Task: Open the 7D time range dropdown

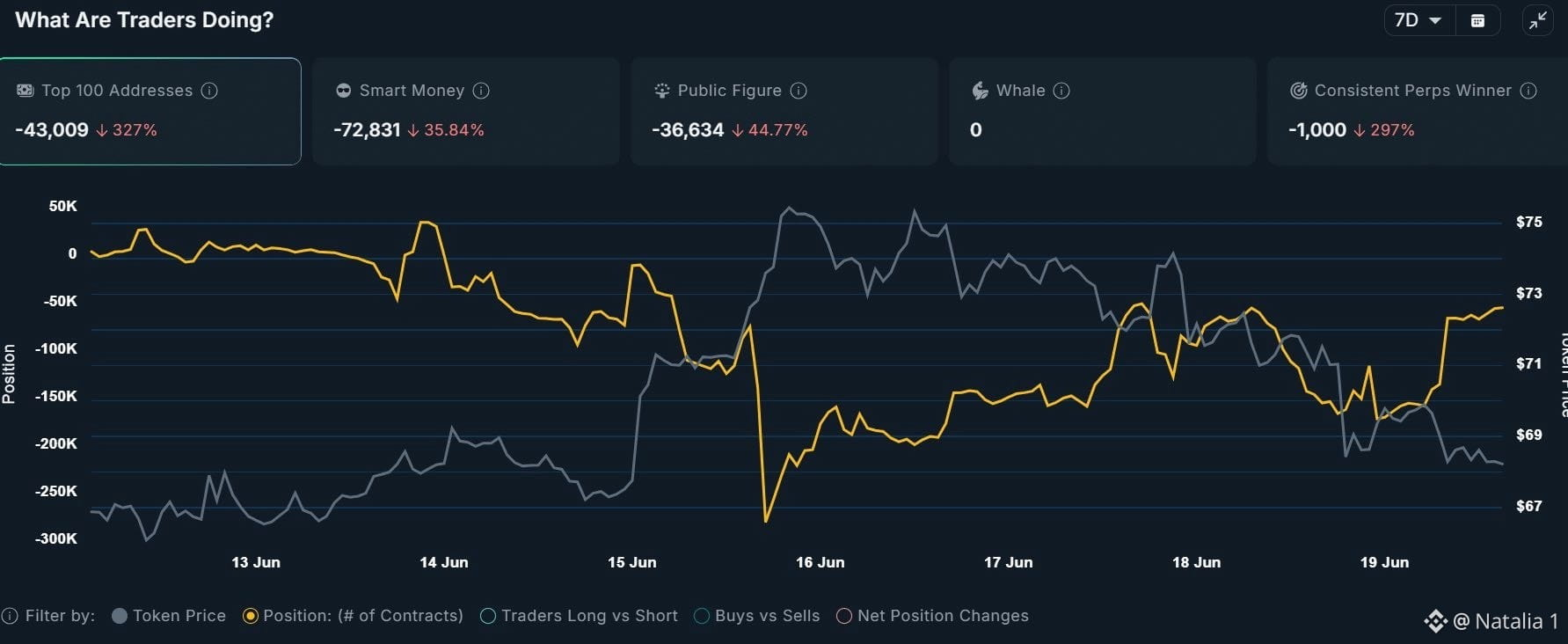Action: click(x=1418, y=20)
